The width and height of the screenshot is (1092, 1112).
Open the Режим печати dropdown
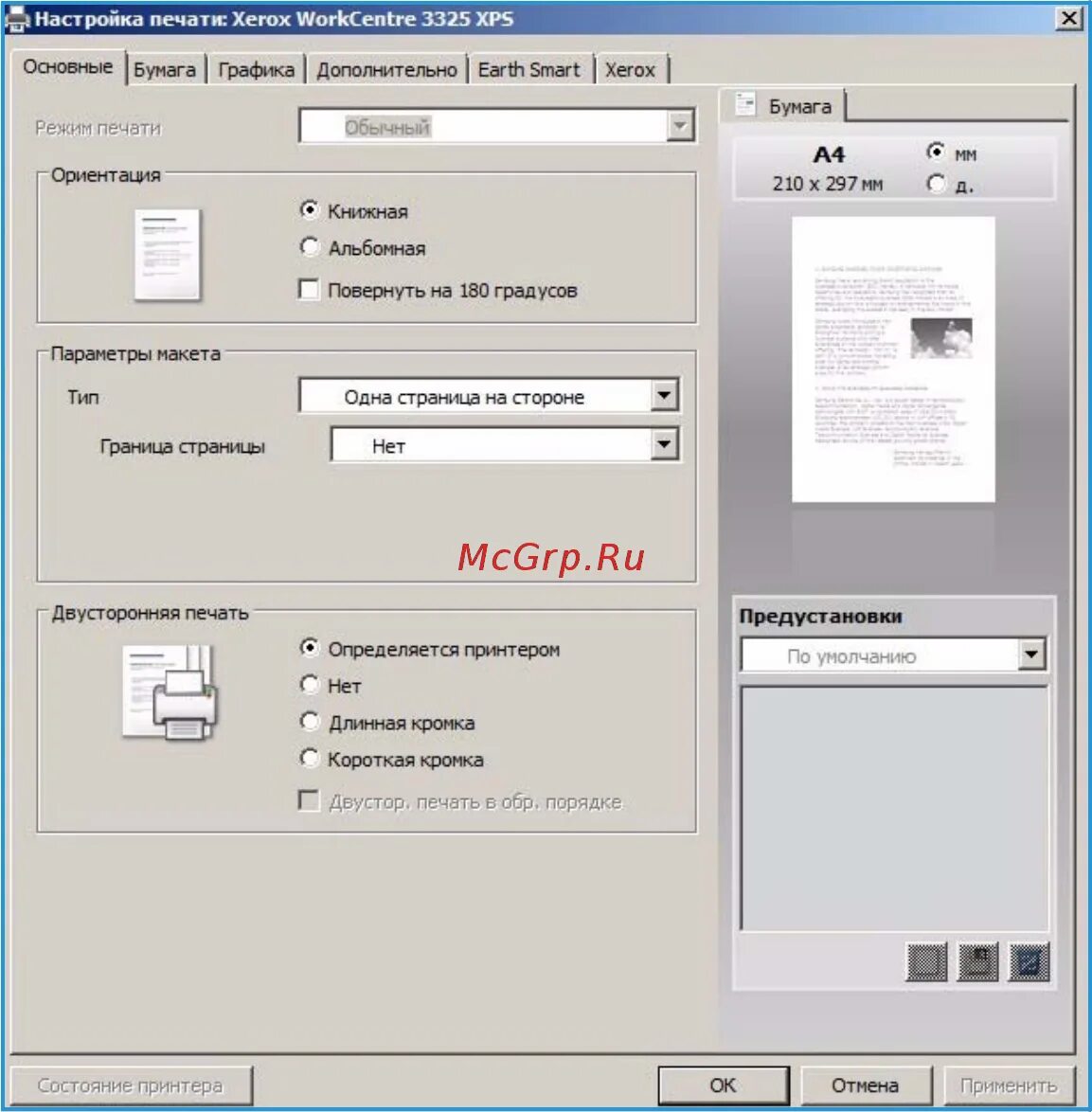pos(497,126)
